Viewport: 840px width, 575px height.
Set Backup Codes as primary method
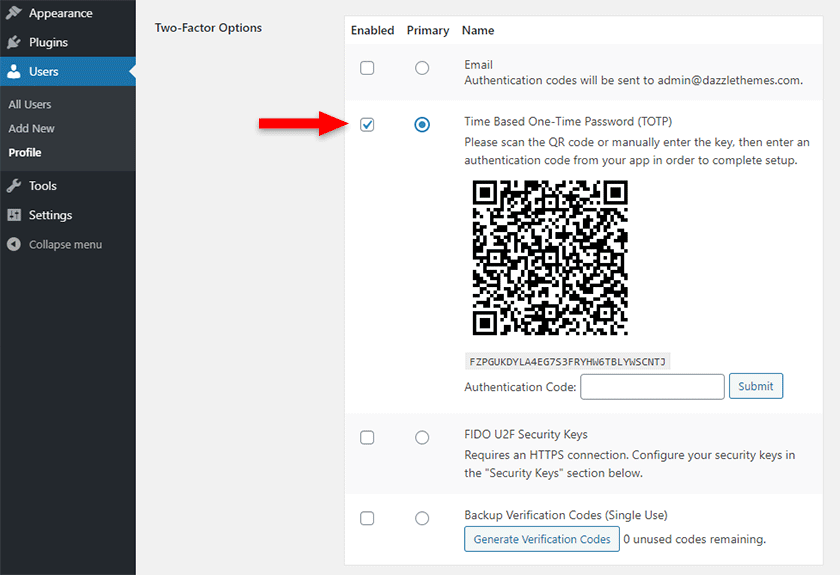[x=422, y=518]
